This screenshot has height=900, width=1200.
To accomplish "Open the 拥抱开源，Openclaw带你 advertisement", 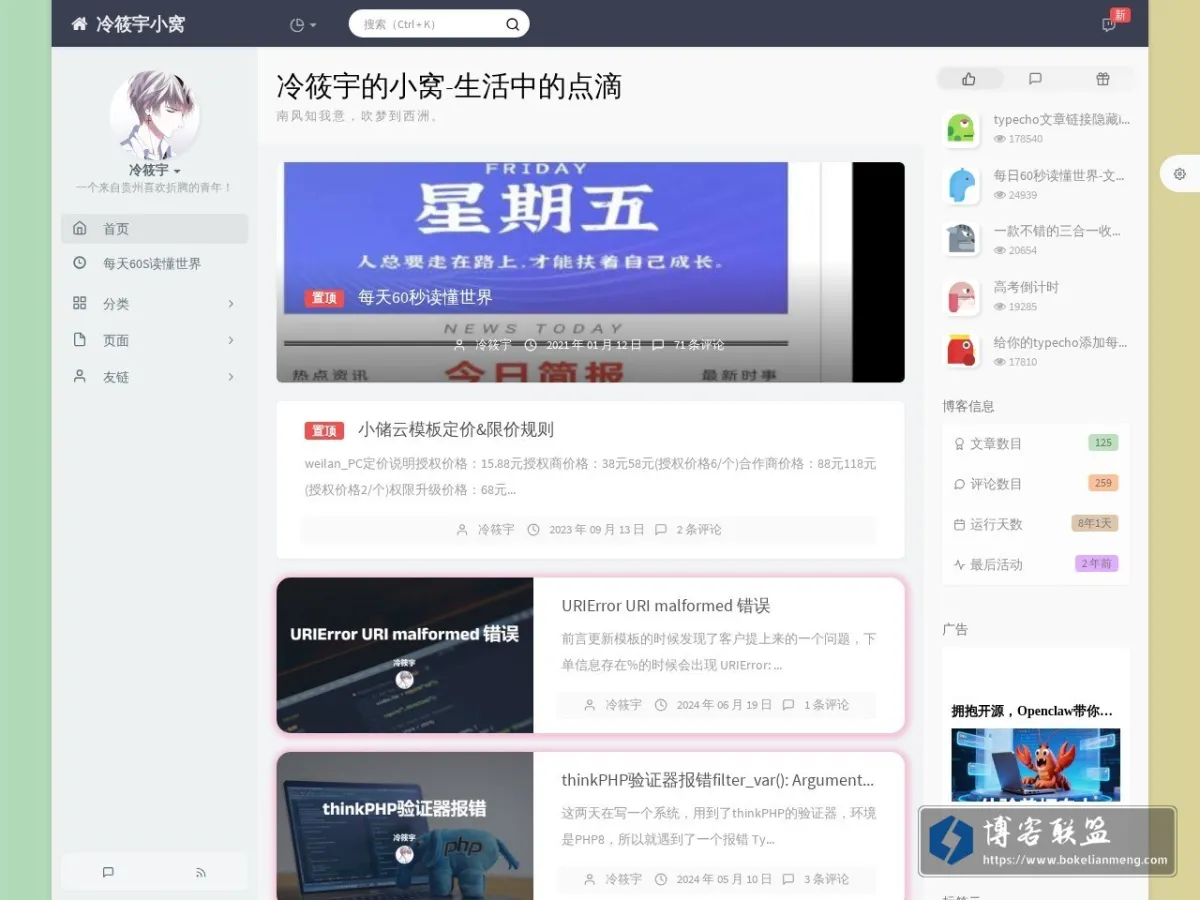I will coord(1032,711).
